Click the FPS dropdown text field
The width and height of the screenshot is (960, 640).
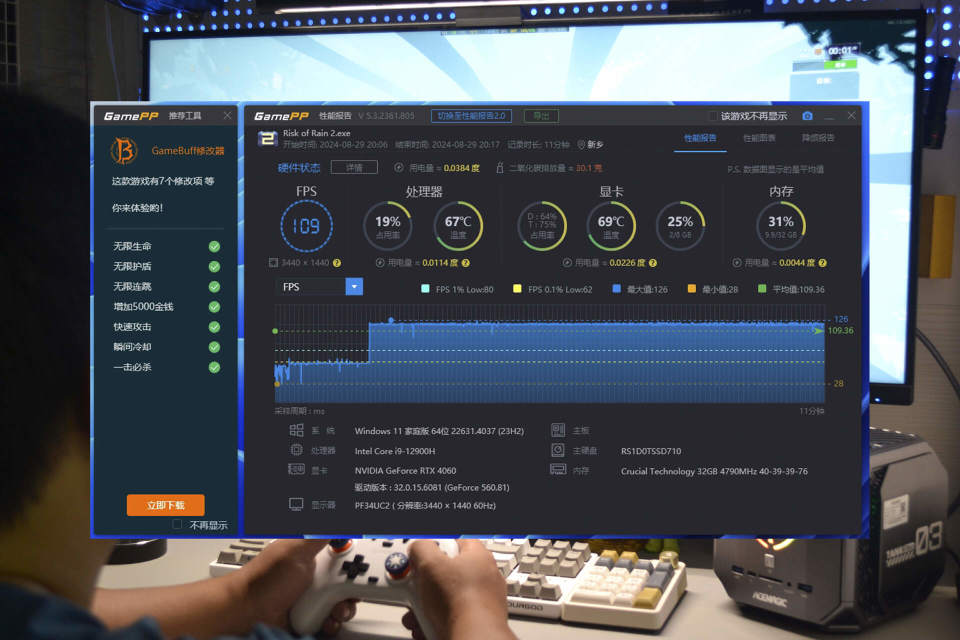[x=310, y=287]
